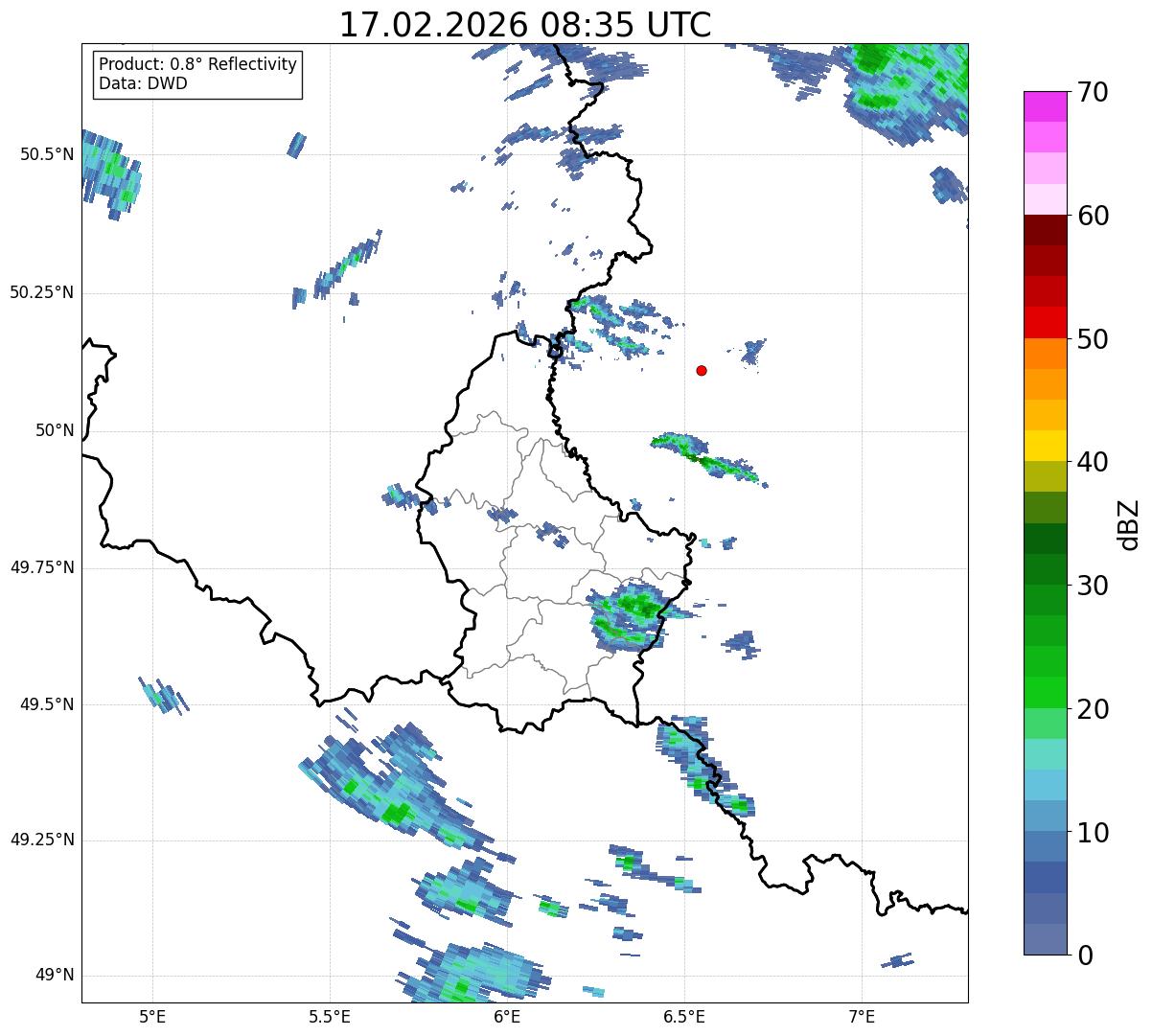Click the plot title 17.02.2026 08:35 UTC

coord(525,24)
